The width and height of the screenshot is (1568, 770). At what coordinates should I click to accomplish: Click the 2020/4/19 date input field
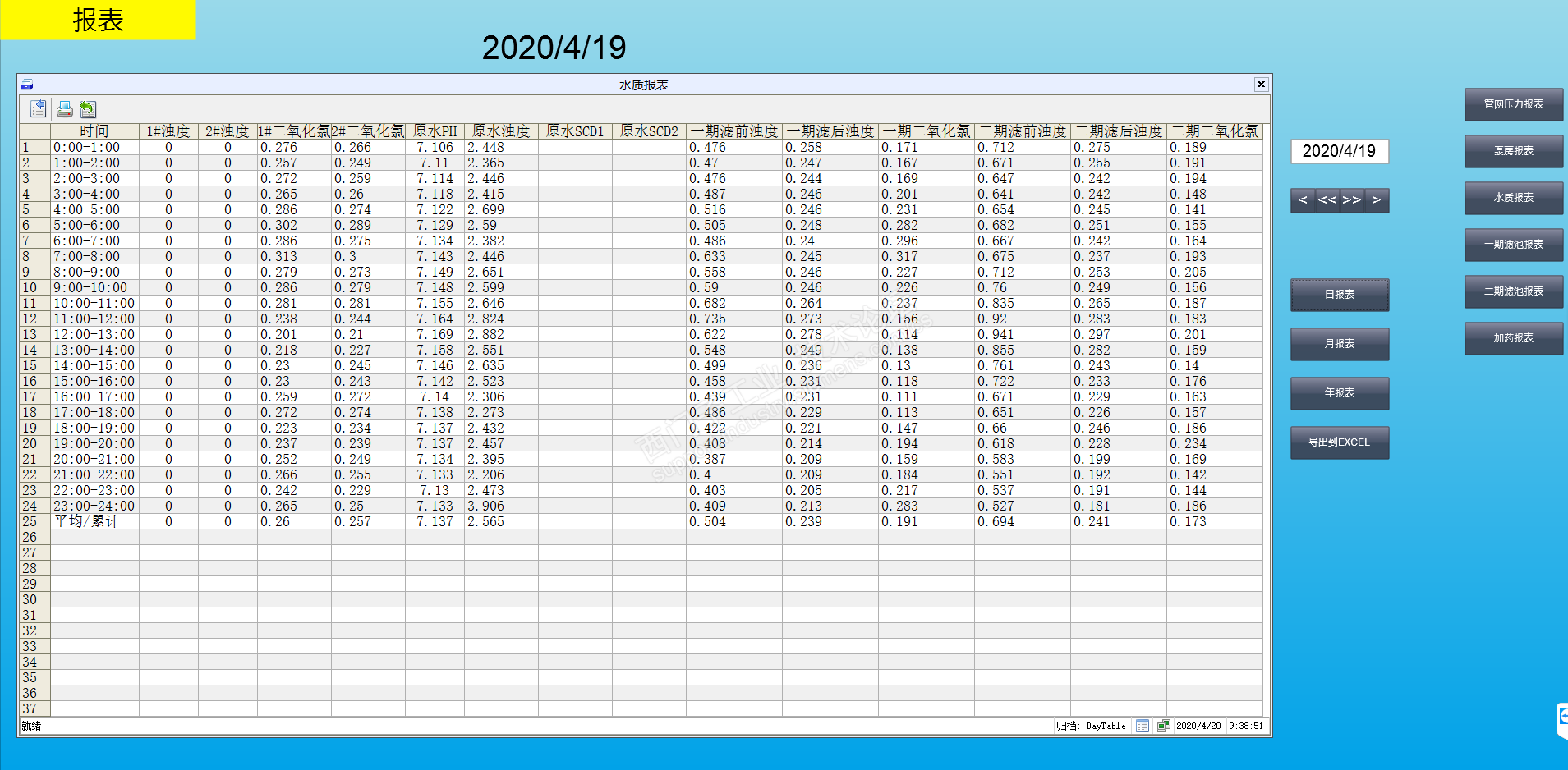pyautogui.click(x=1340, y=151)
